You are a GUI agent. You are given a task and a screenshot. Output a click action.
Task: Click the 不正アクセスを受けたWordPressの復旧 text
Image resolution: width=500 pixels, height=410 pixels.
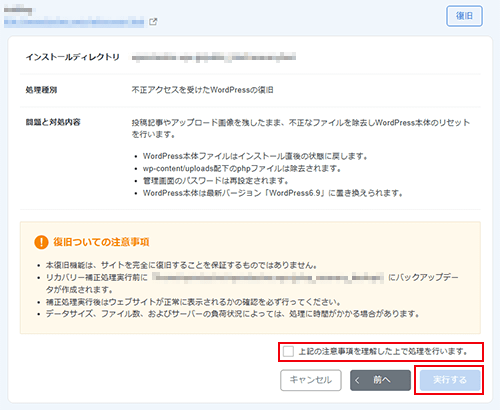pos(202,90)
